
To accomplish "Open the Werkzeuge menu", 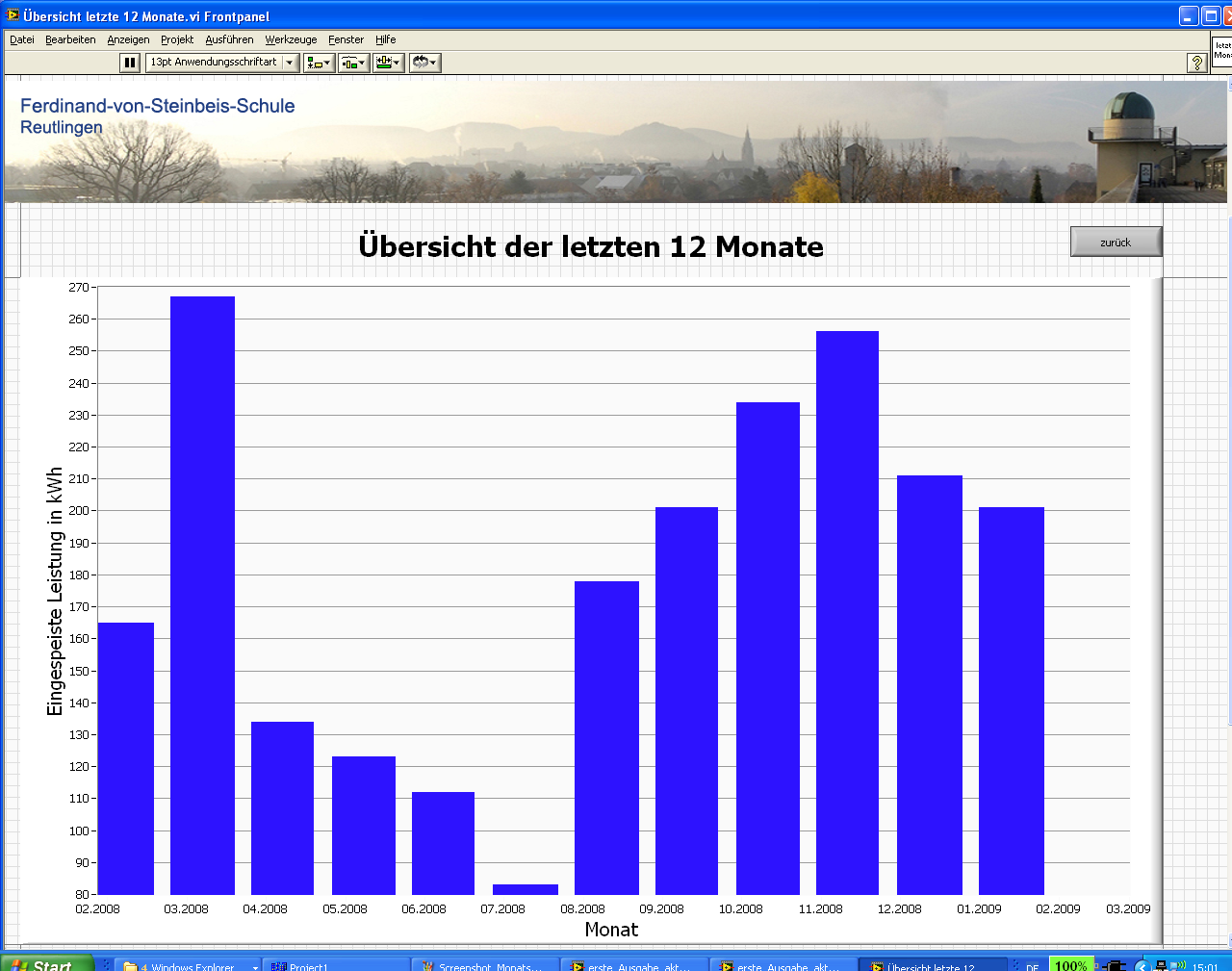I will [291, 39].
